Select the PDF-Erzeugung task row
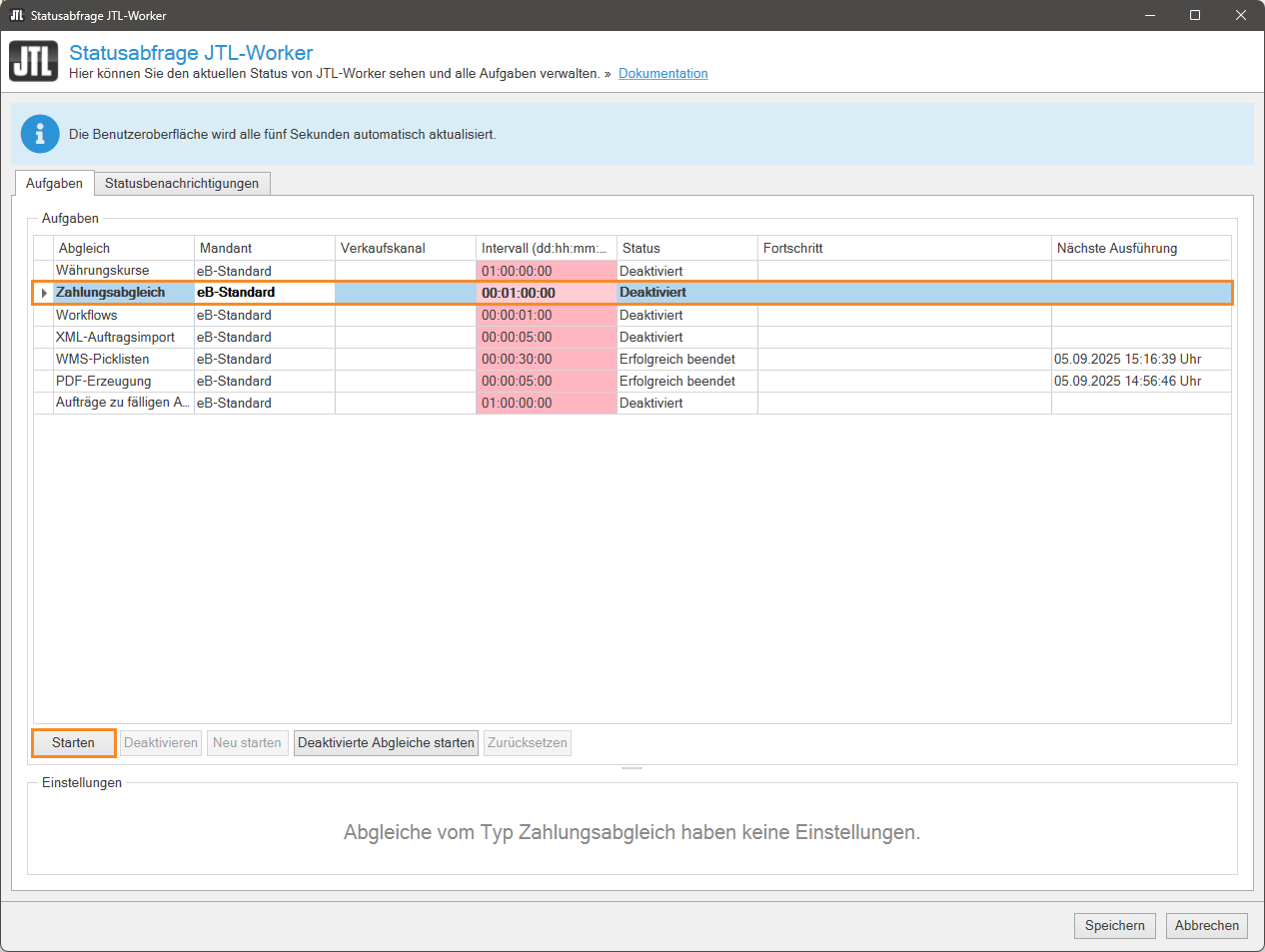Image resolution: width=1265 pixels, height=952 pixels. click(103, 381)
